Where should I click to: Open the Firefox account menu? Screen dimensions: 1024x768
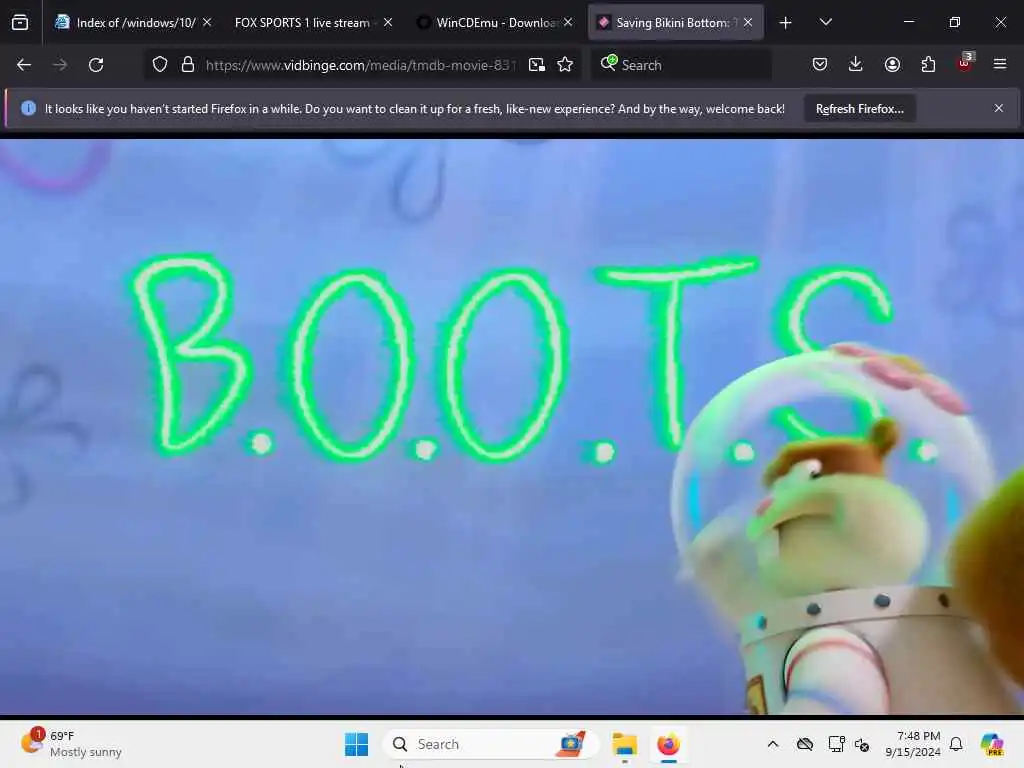[x=892, y=65]
